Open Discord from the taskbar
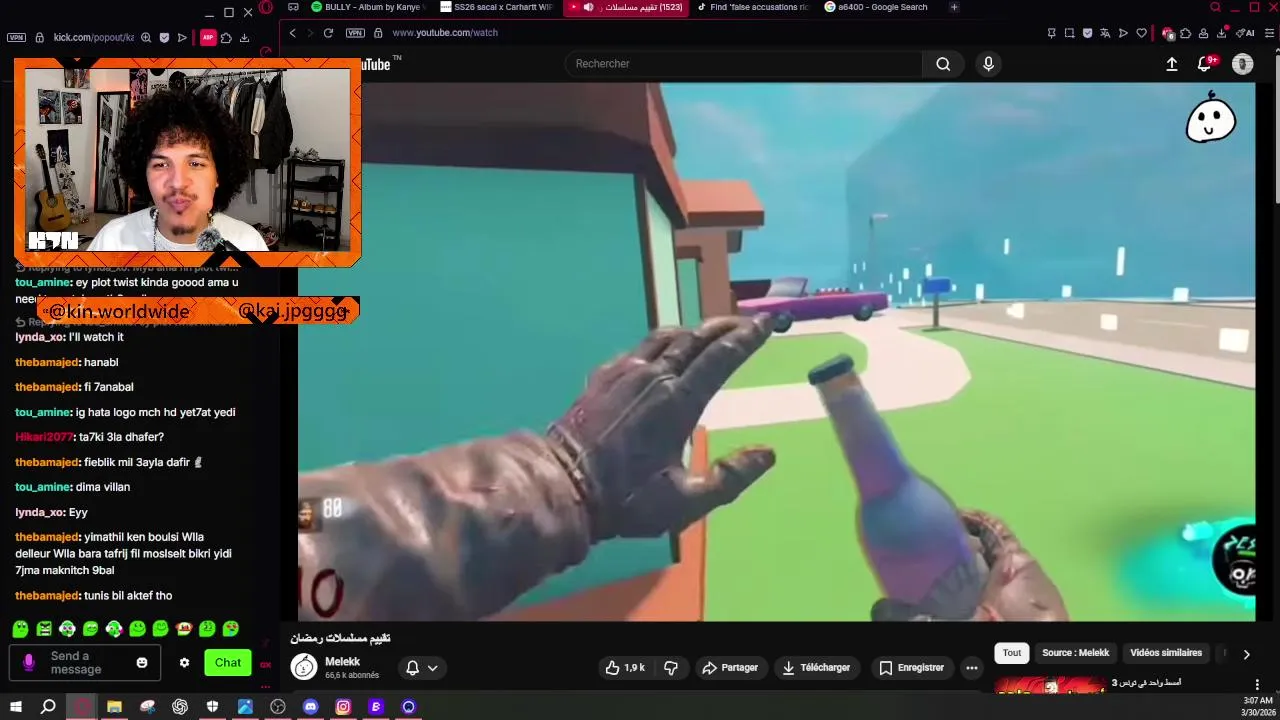 click(x=310, y=707)
